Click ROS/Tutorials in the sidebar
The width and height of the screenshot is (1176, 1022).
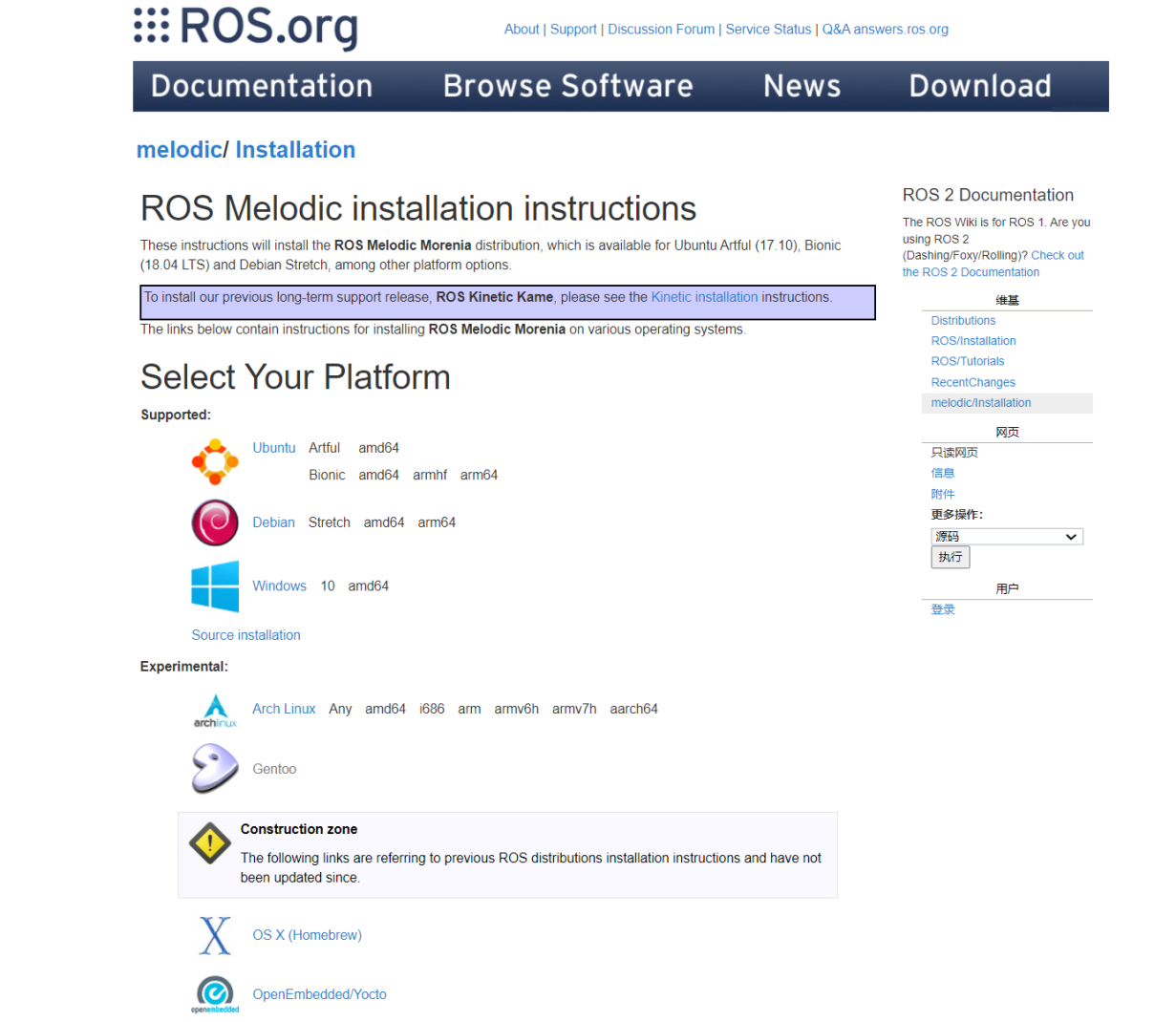point(967,361)
